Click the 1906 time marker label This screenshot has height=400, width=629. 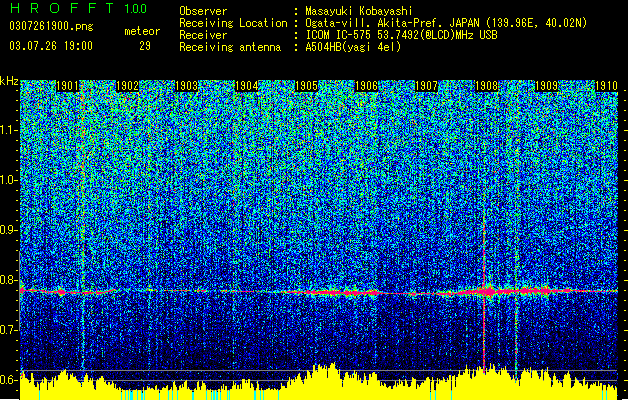click(x=366, y=86)
